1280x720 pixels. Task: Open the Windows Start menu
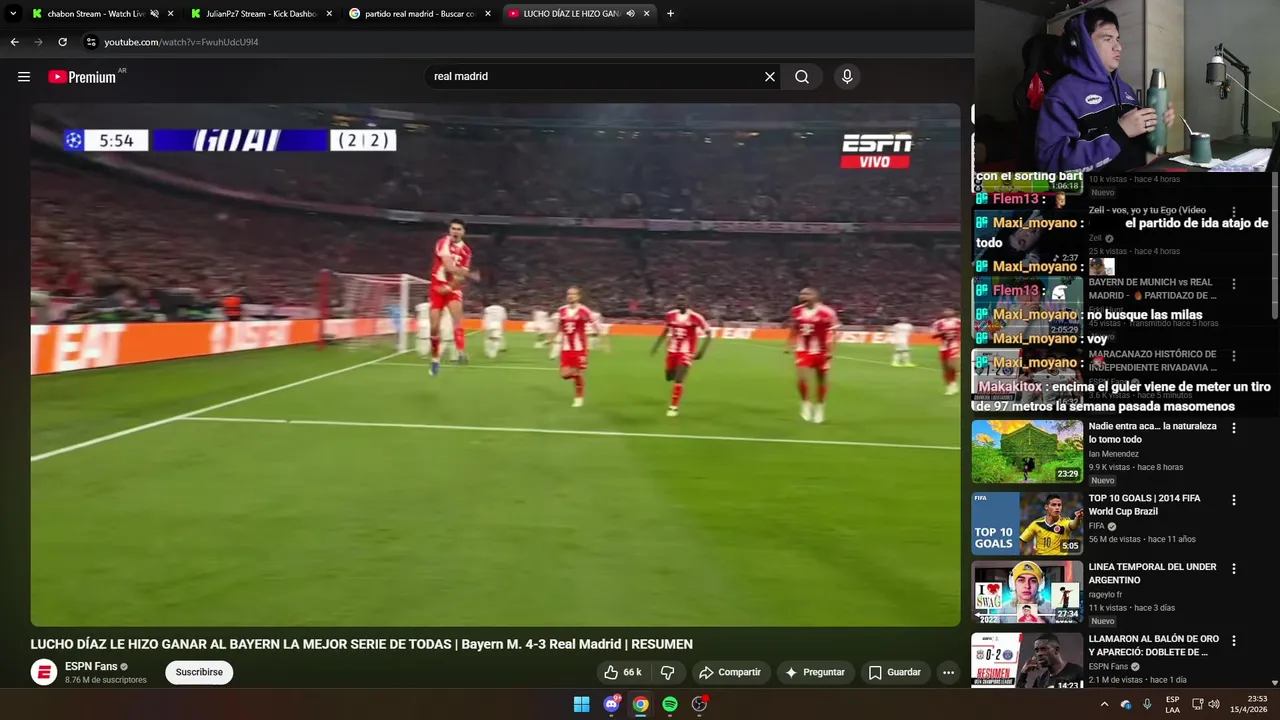click(581, 704)
